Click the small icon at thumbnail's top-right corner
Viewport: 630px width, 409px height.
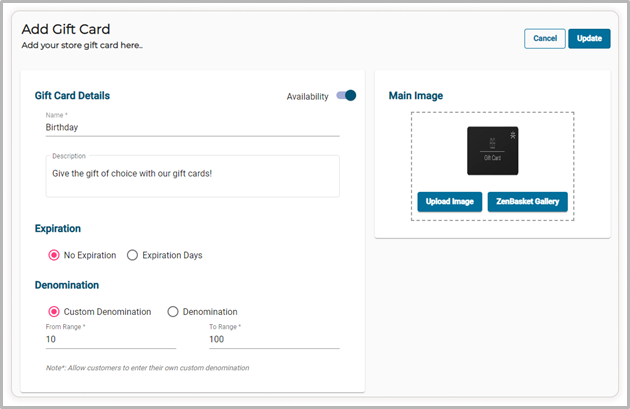512,133
